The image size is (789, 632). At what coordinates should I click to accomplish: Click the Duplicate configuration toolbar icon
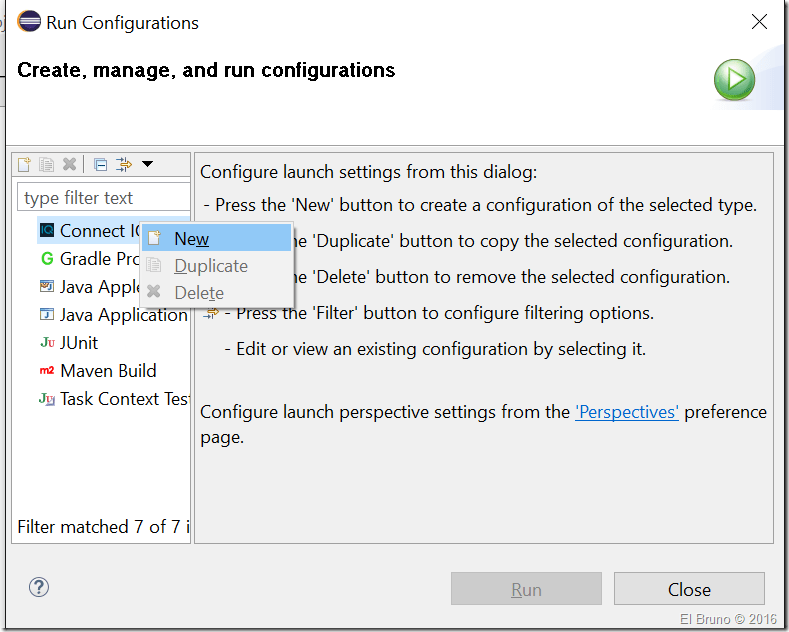coord(46,165)
